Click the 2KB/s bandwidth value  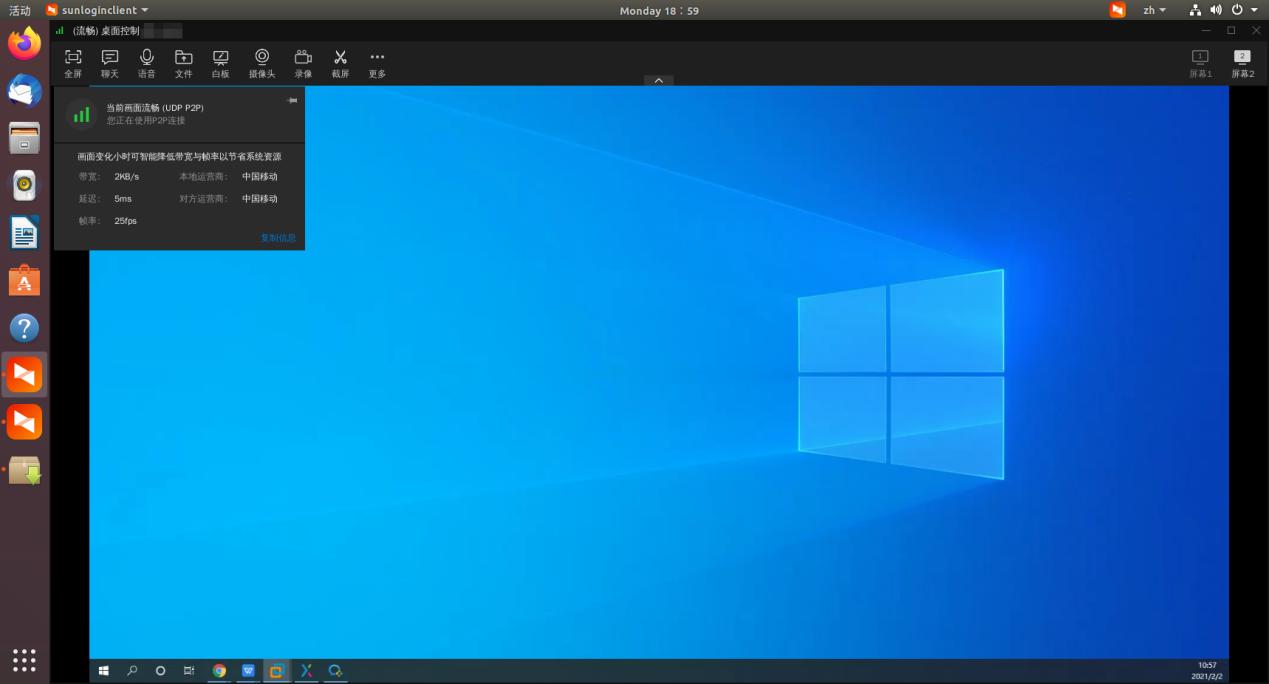(x=127, y=177)
